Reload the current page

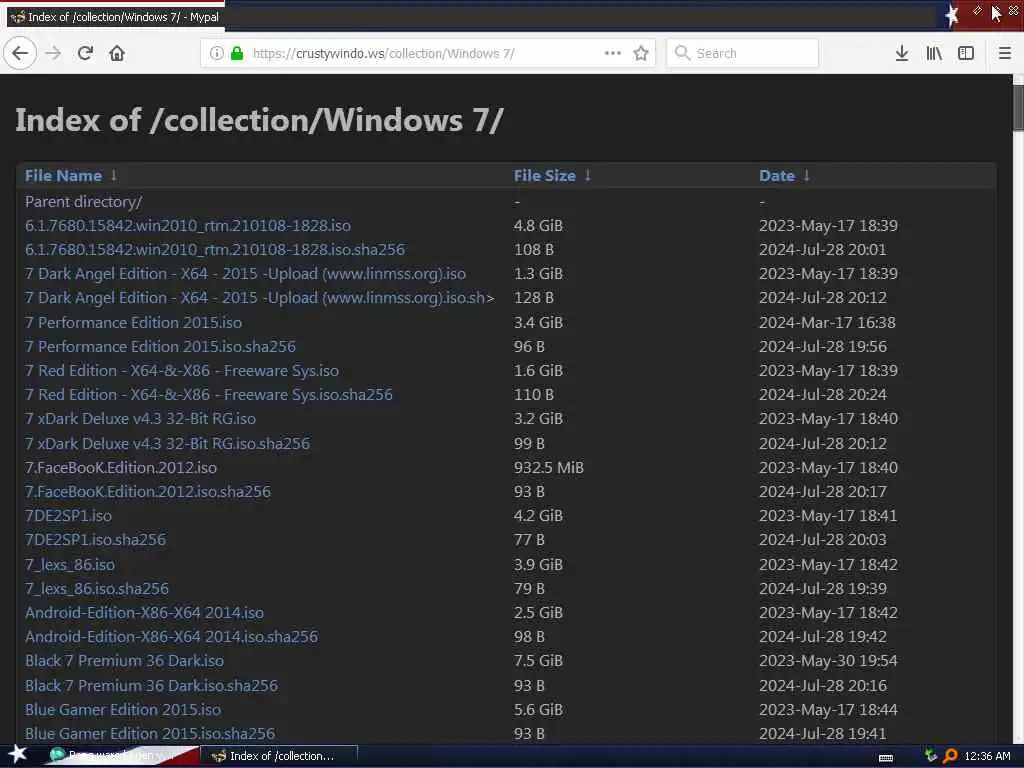pyautogui.click(x=85, y=53)
